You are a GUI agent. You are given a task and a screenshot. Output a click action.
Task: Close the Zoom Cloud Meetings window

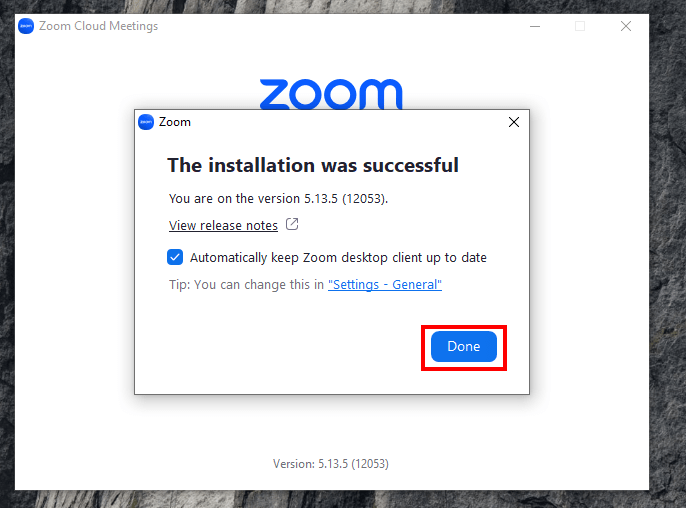pos(626,26)
